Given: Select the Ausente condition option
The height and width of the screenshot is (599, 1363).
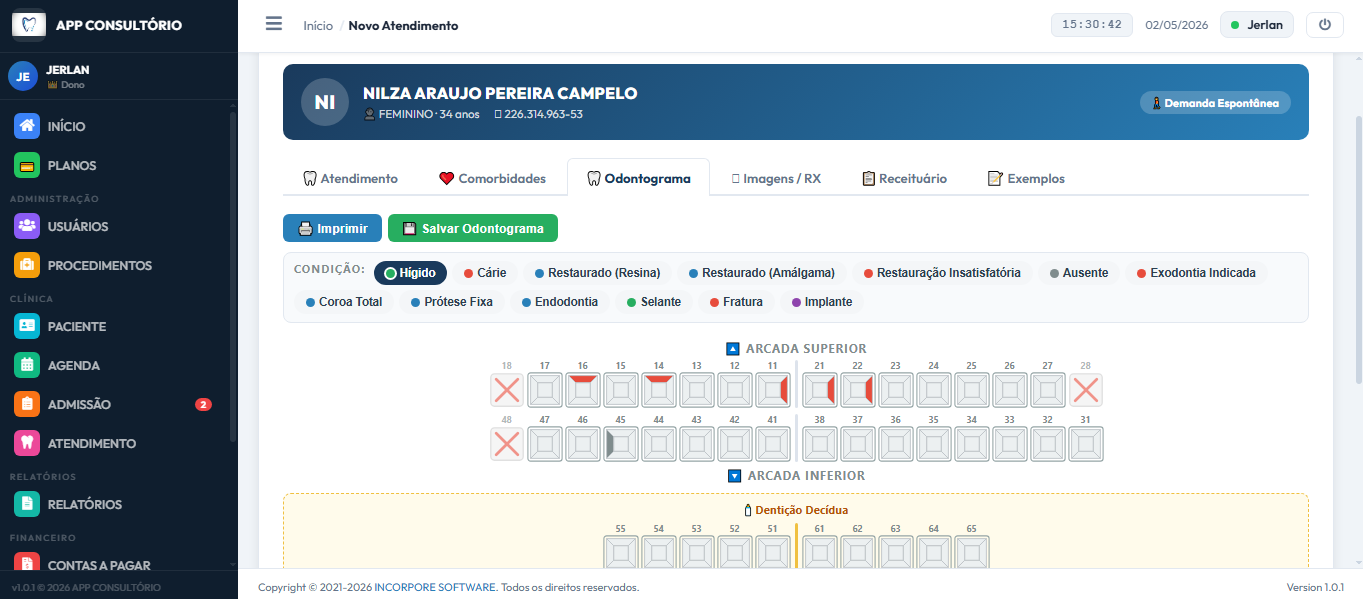Looking at the screenshot, I should click(1079, 273).
